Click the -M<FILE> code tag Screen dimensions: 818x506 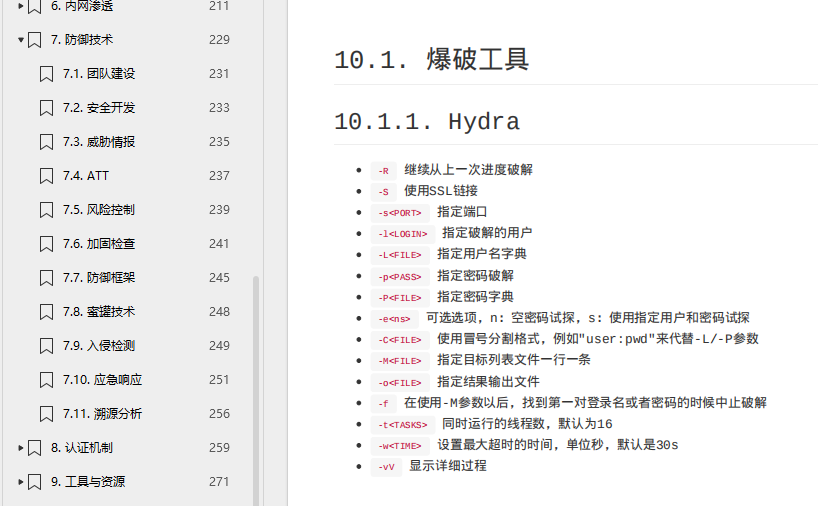pos(400,361)
